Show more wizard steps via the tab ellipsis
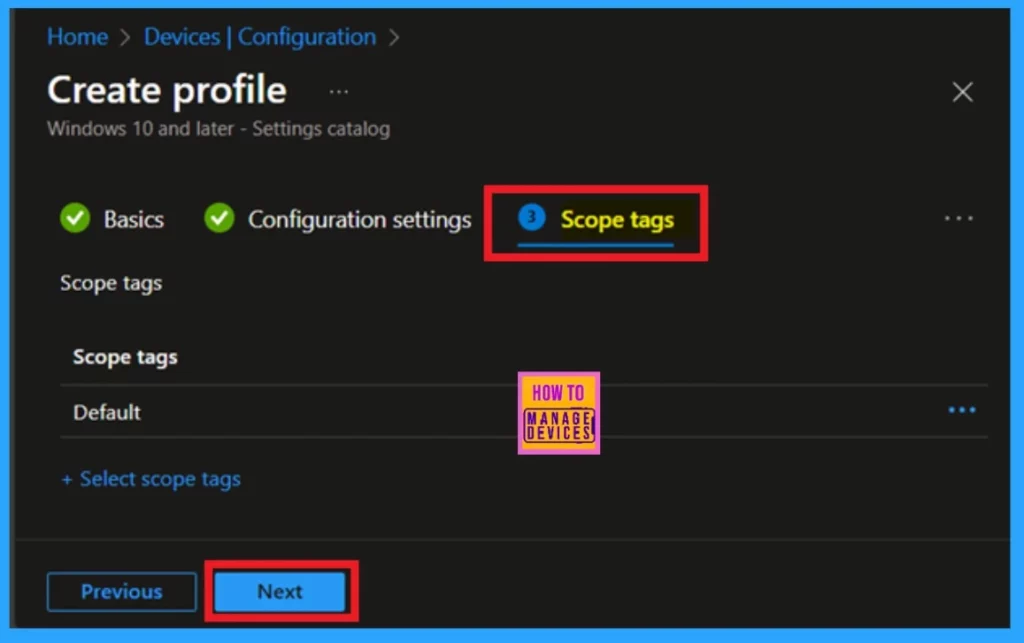This screenshot has height=643, width=1024. [x=958, y=218]
